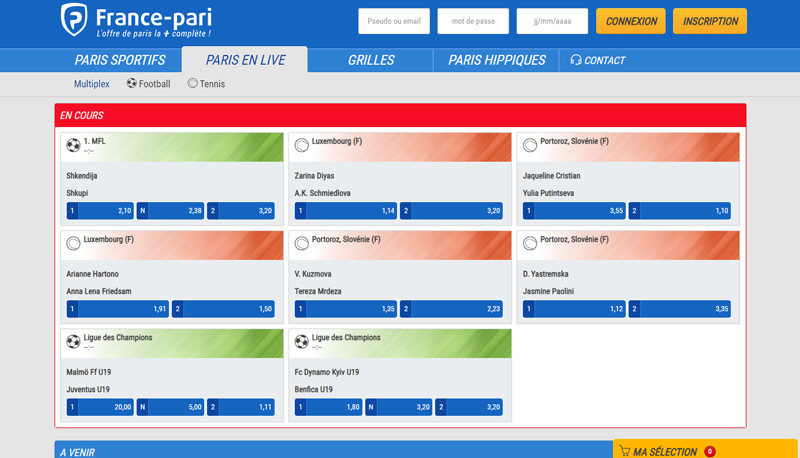This screenshot has width=800, height=458.
Task: Click tennis icon on Zarina Diyas match card
Action: point(302,145)
